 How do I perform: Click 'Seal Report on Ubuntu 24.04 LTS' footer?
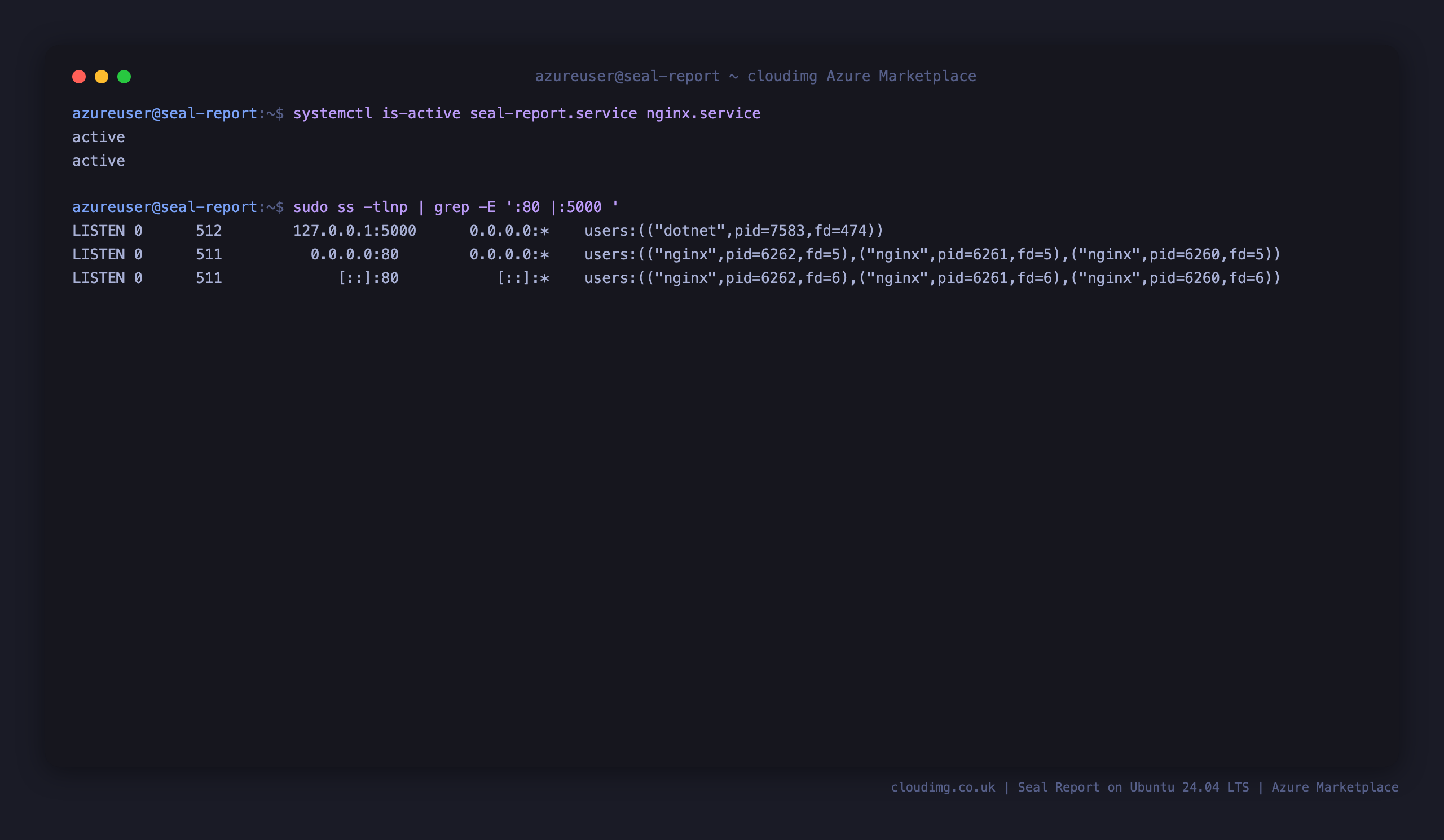click(1133, 787)
